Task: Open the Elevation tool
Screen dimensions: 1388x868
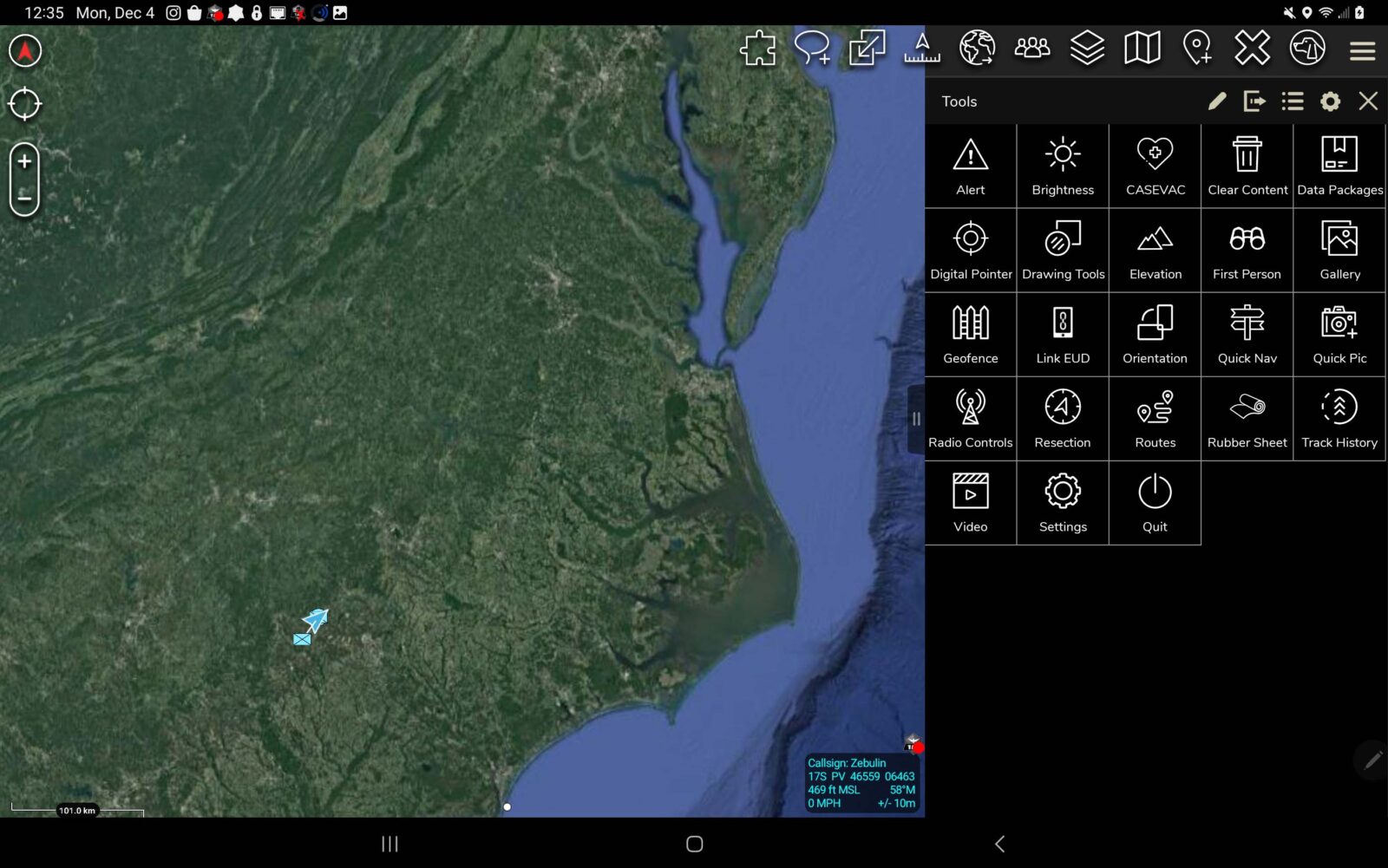Action: pos(1155,250)
